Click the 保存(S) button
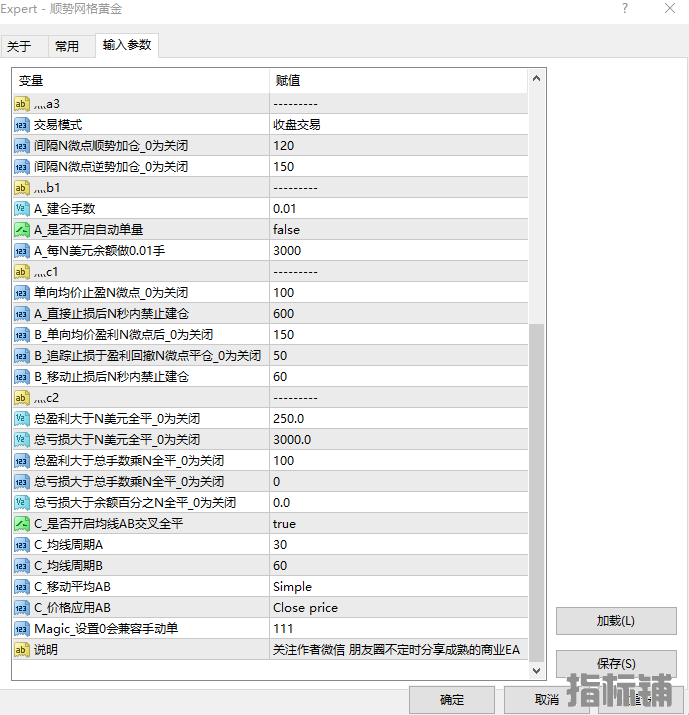The height and width of the screenshot is (715, 689). click(616, 663)
